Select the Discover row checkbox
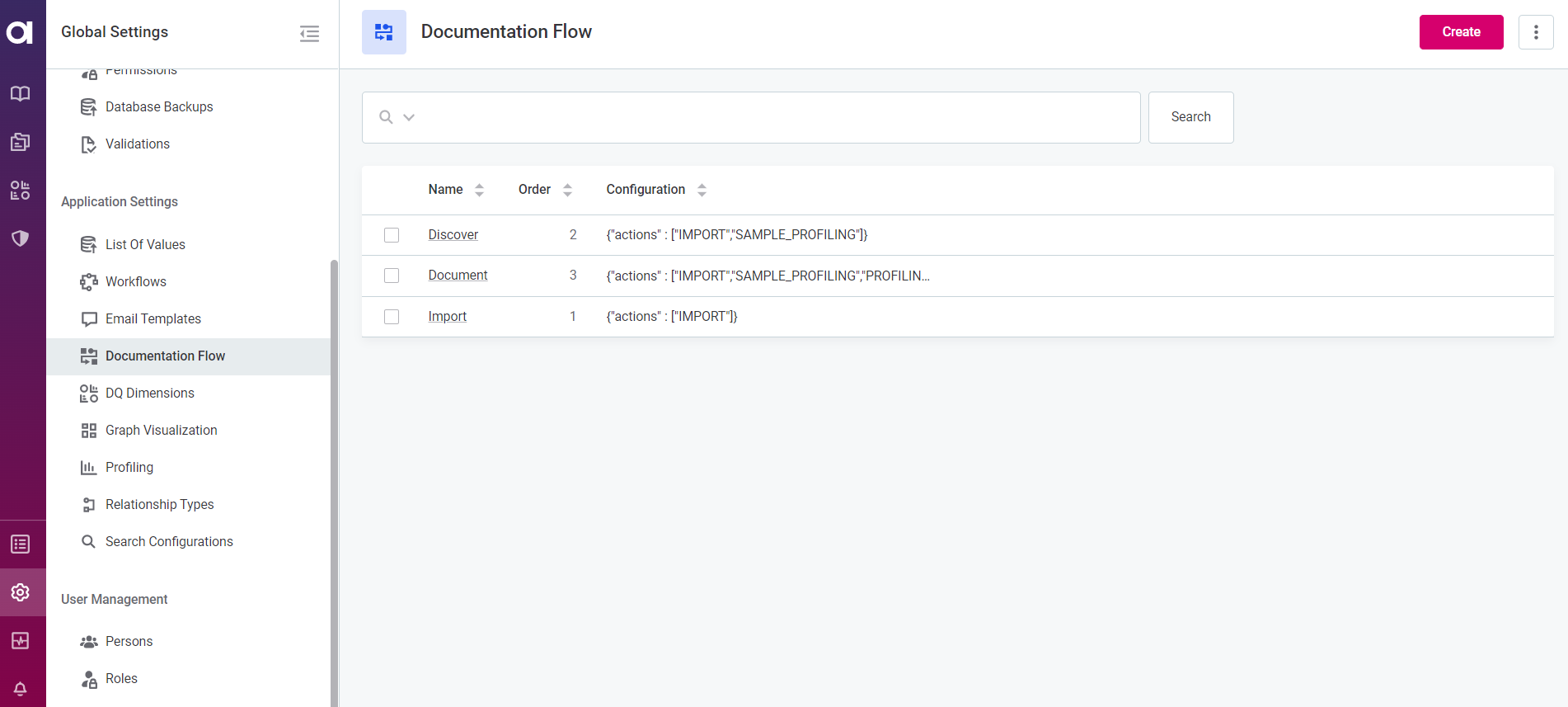This screenshot has width=1568, height=707. (392, 235)
